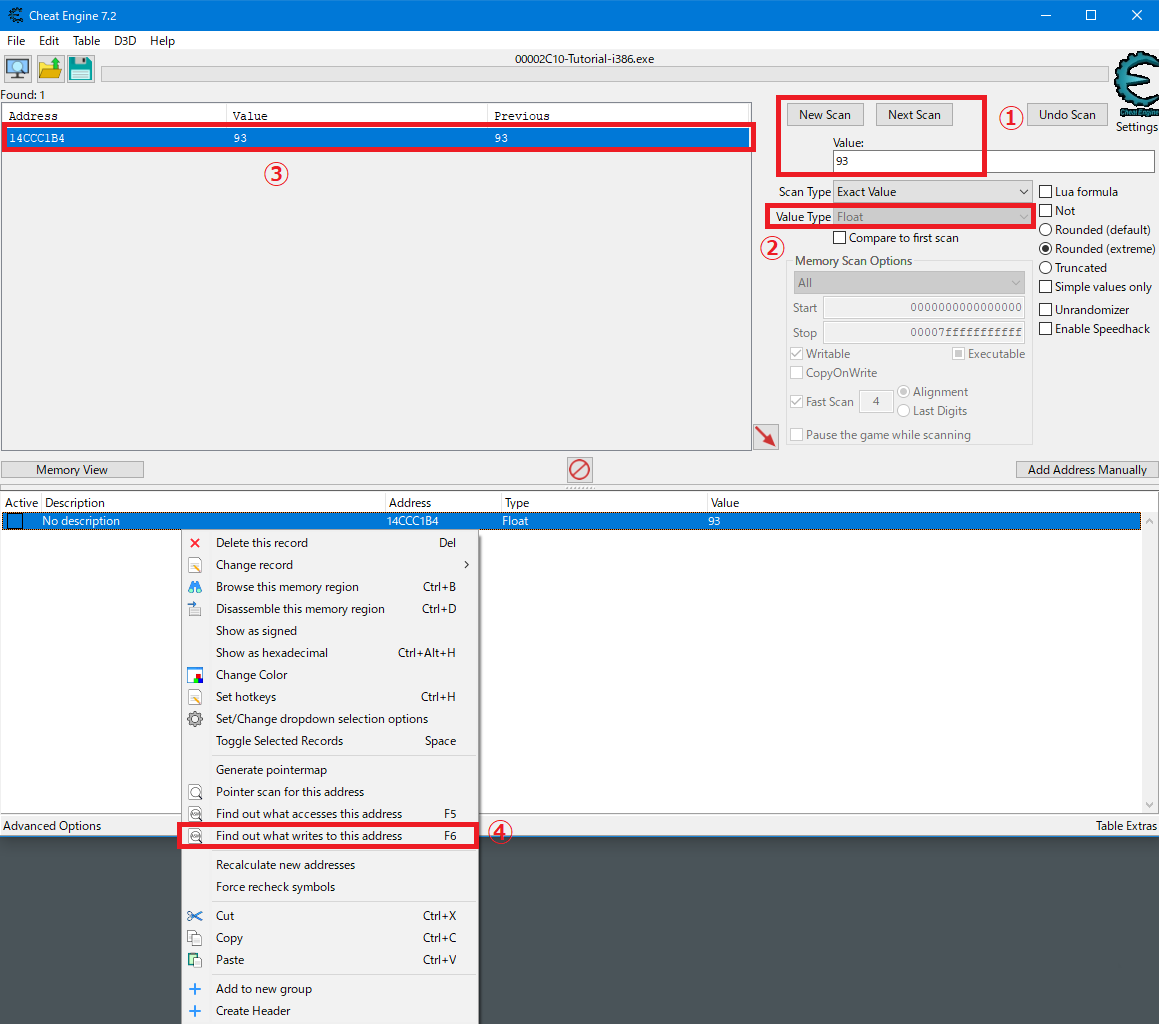Open the memory region All dropdown

coord(908,283)
